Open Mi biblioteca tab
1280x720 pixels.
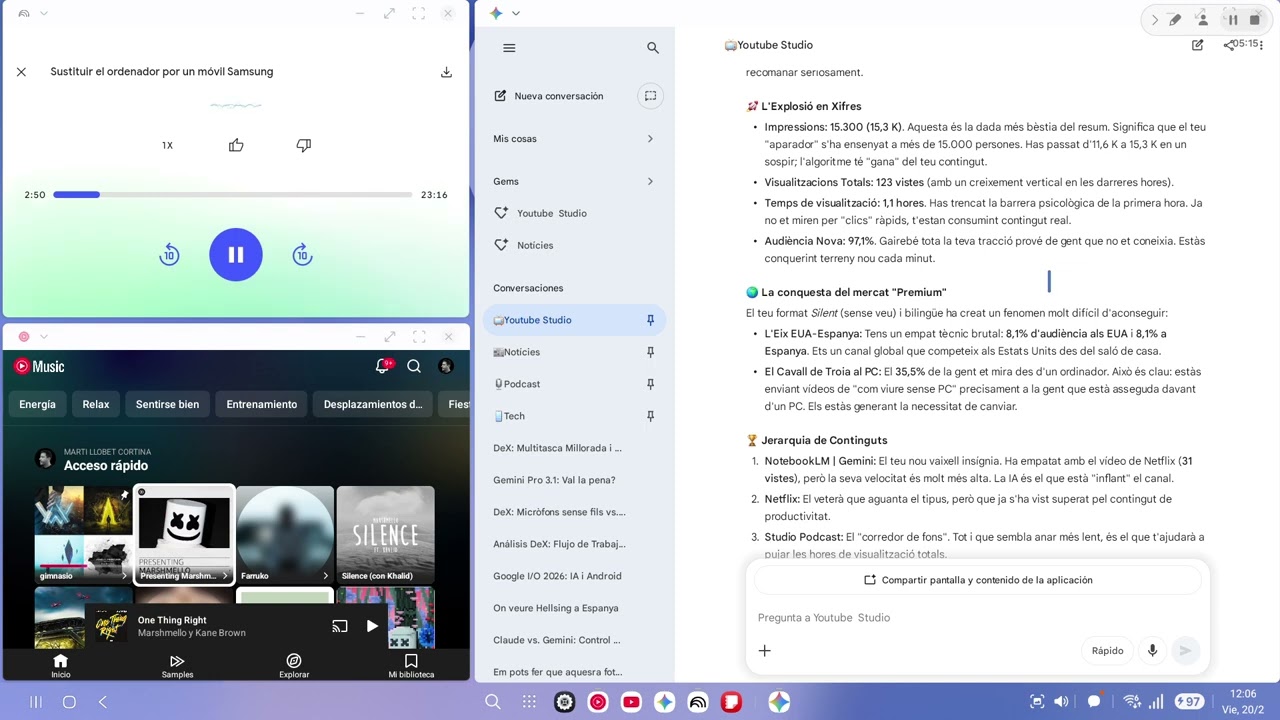point(411,666)
